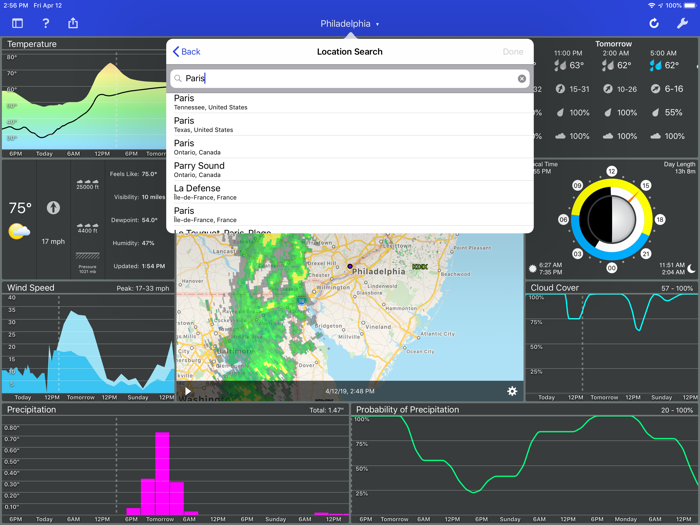Tap the battery 100% status indicator
Viewport: 700px width, 525px height.
tap(680, 5)
